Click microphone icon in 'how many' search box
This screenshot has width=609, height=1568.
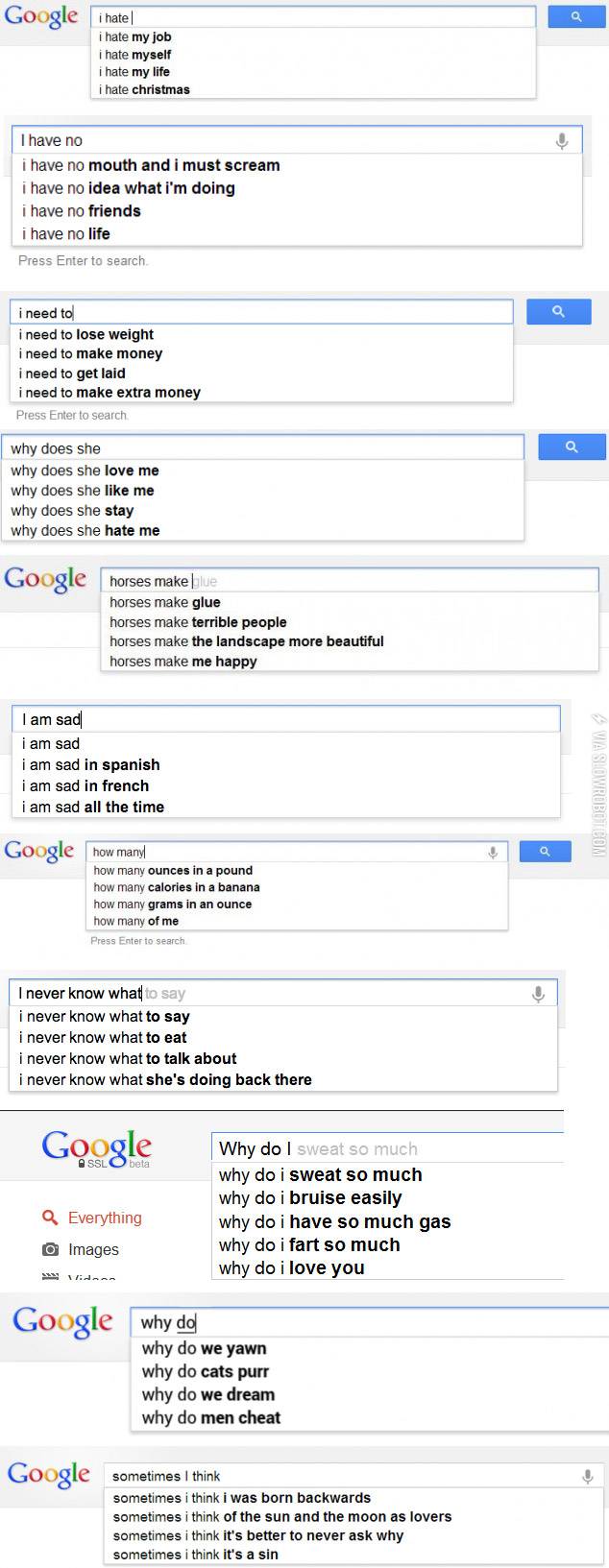(493, 852)
